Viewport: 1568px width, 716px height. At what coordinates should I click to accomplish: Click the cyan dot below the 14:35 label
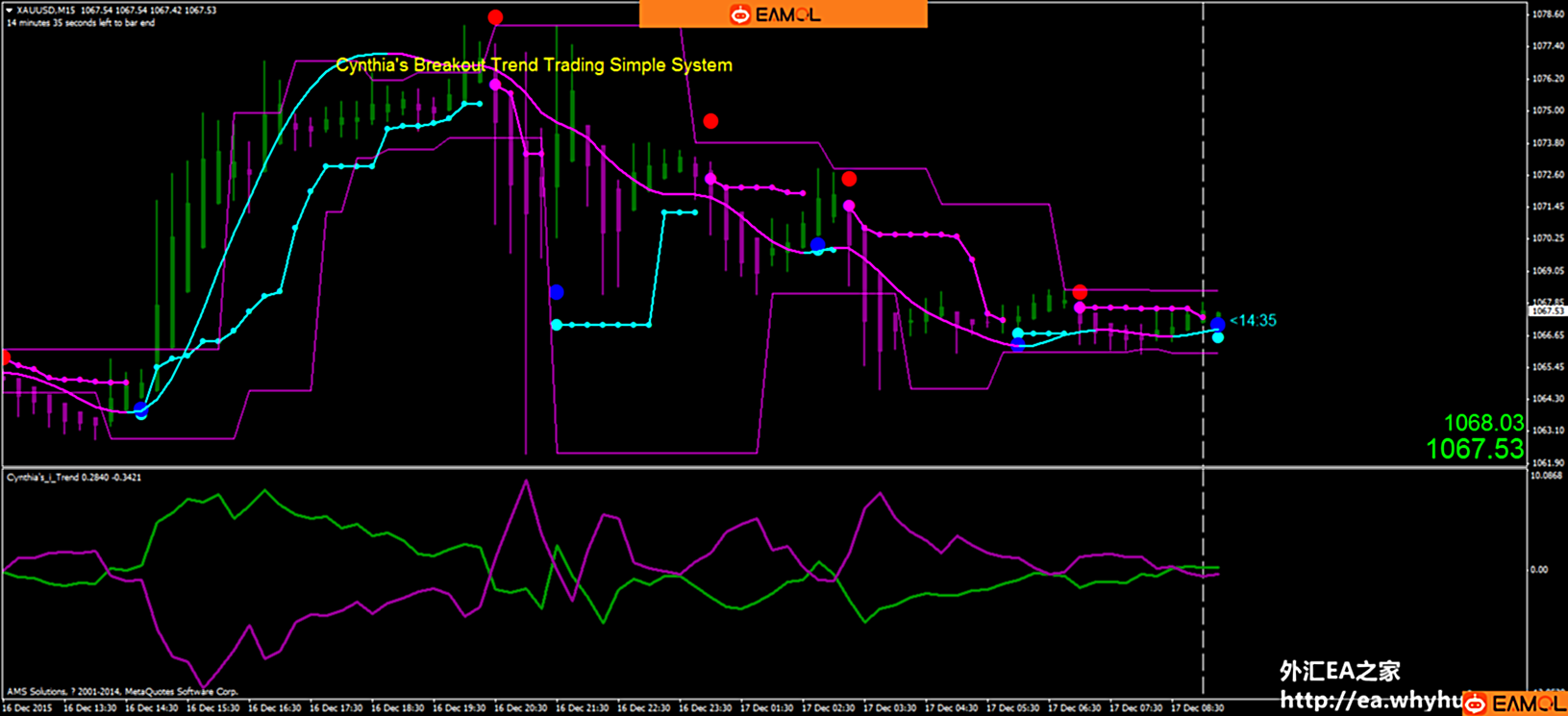(1218, 337)
